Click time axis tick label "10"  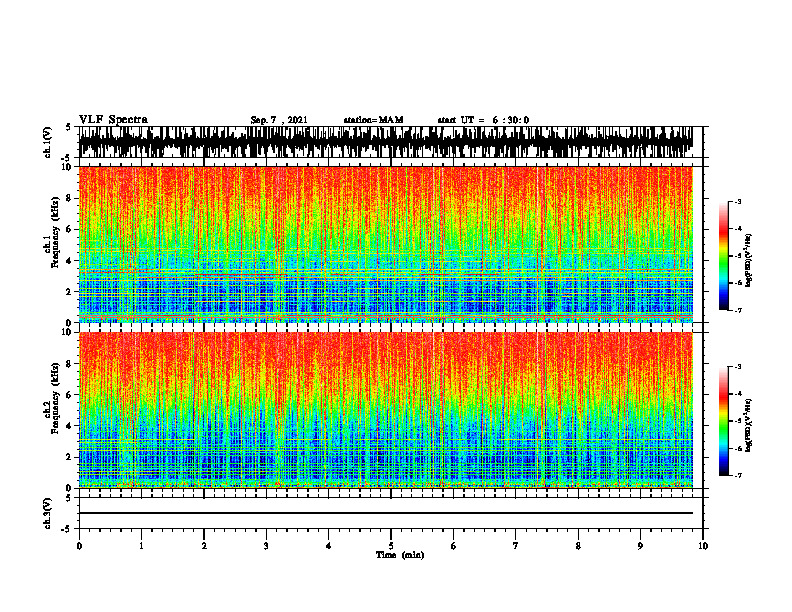coord(703,546)
